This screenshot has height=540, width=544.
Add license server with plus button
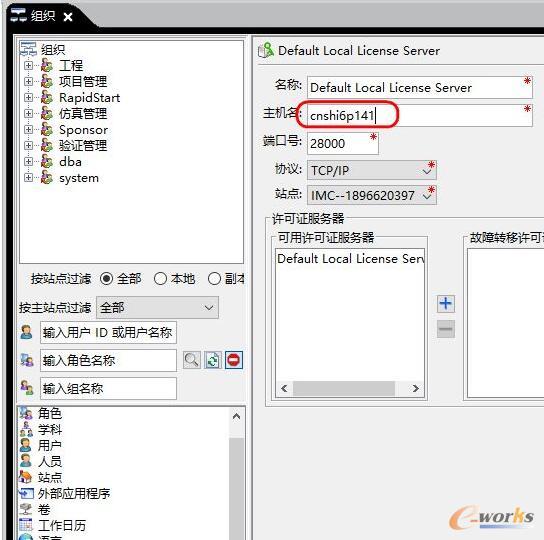[x=445, y=304]
